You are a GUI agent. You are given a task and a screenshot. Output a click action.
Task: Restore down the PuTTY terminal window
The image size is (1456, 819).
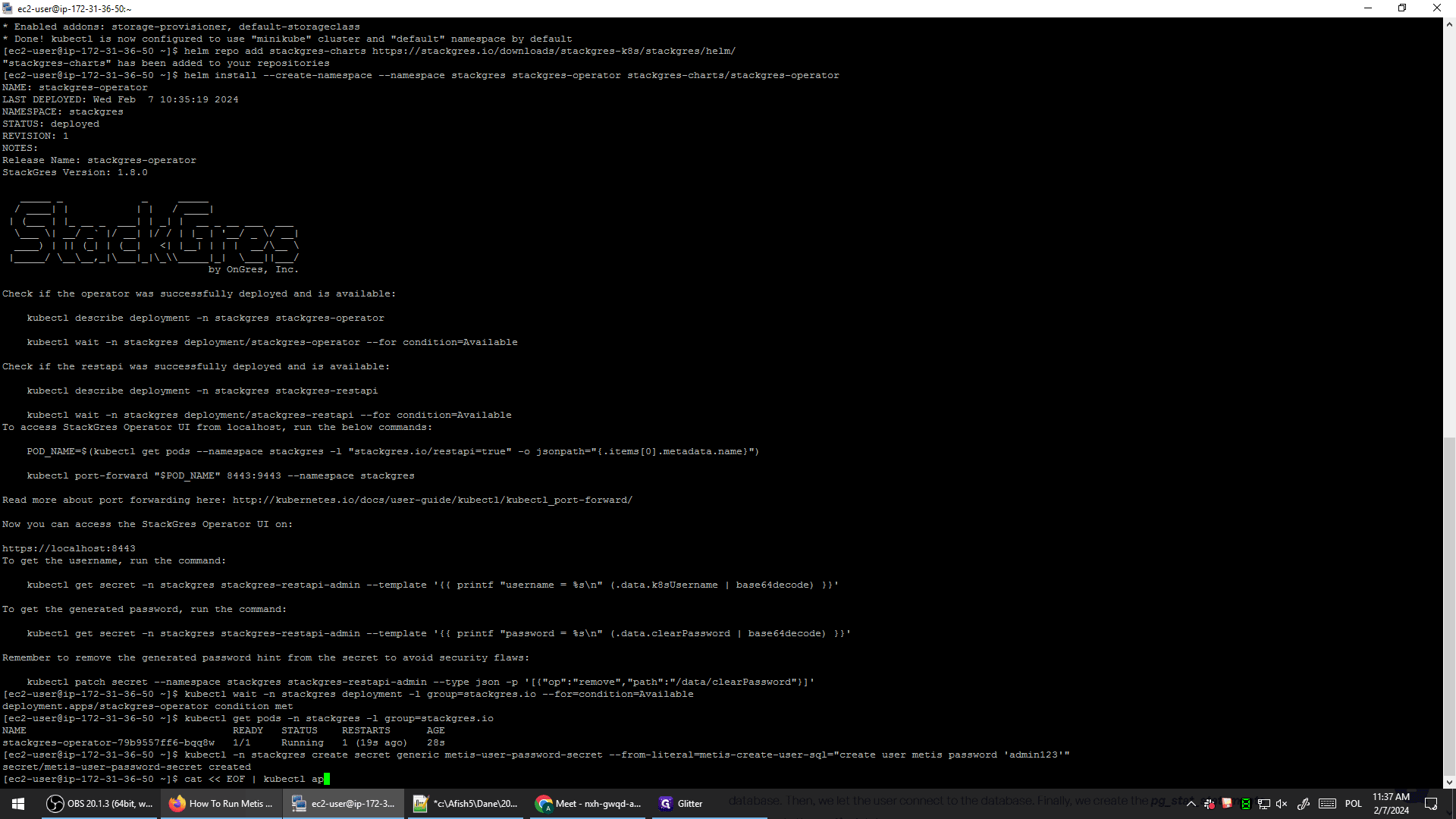[x=1402, y=8]
